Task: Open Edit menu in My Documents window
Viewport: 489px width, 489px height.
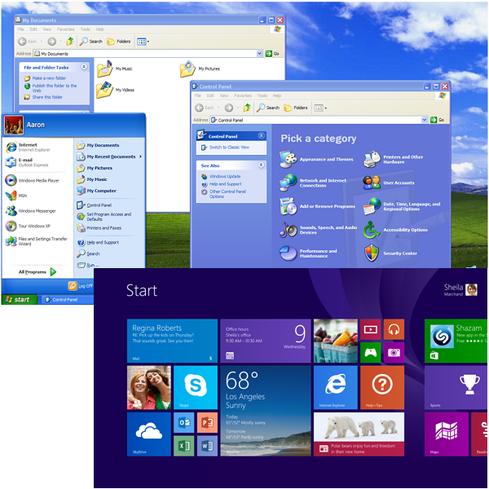Action: 33,29
